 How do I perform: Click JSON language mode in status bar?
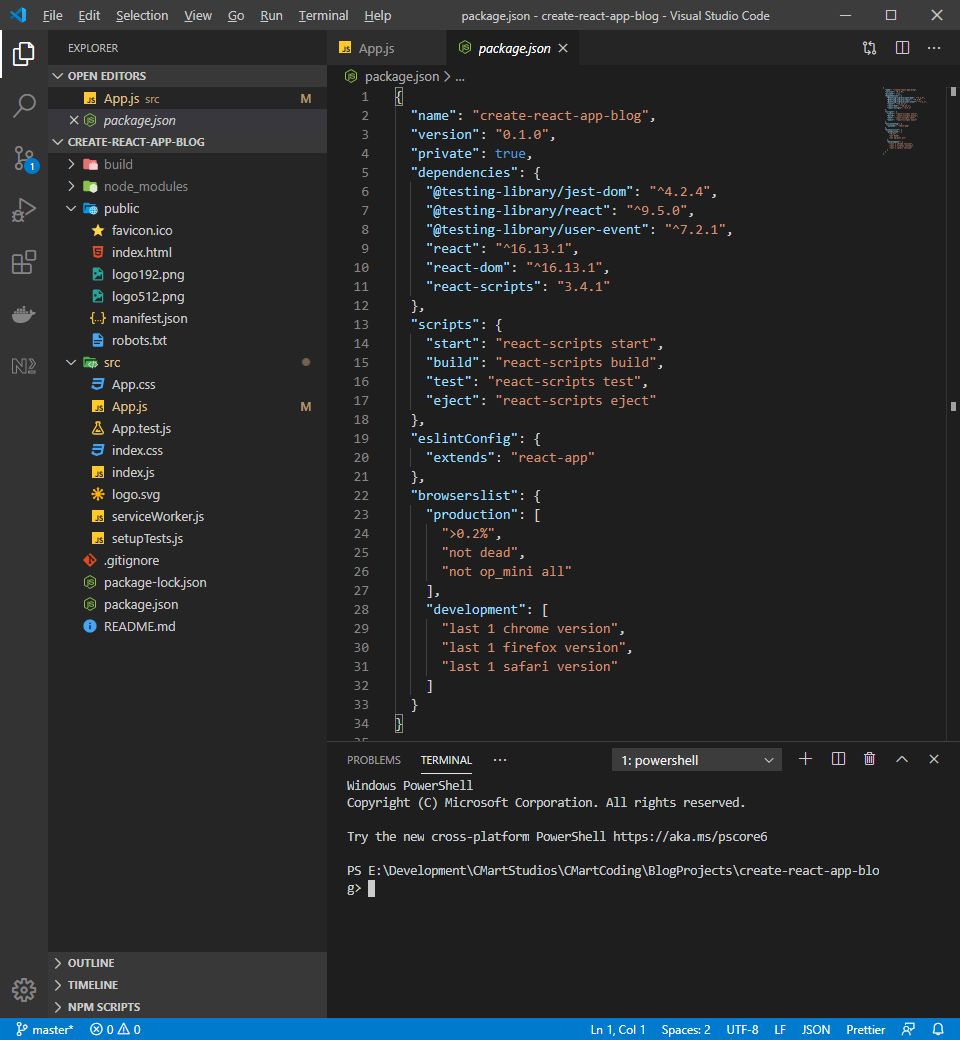[x=815, y=1029]
